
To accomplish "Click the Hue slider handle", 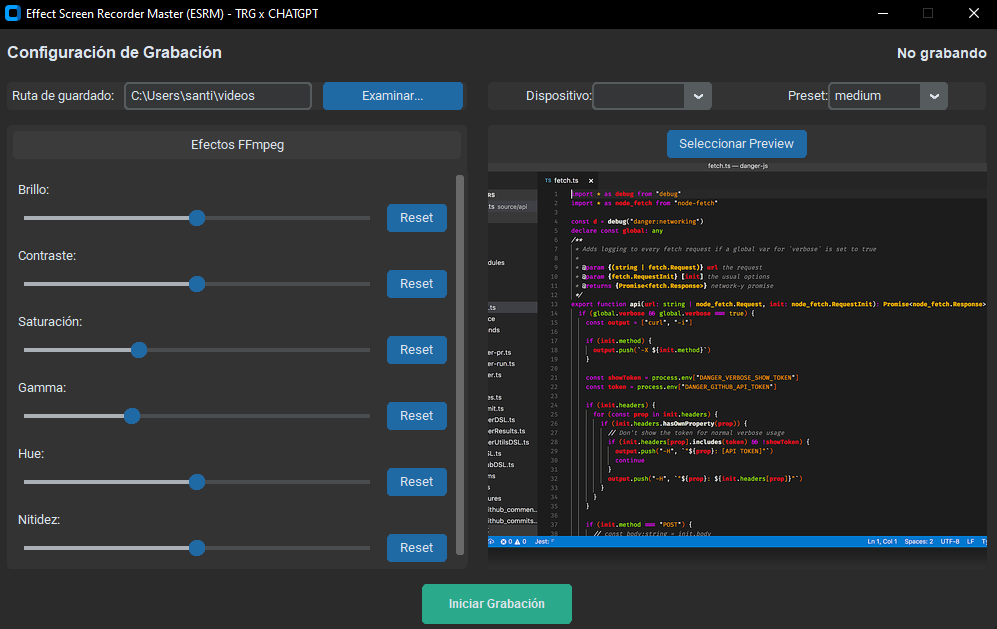I will pos(197,482).
